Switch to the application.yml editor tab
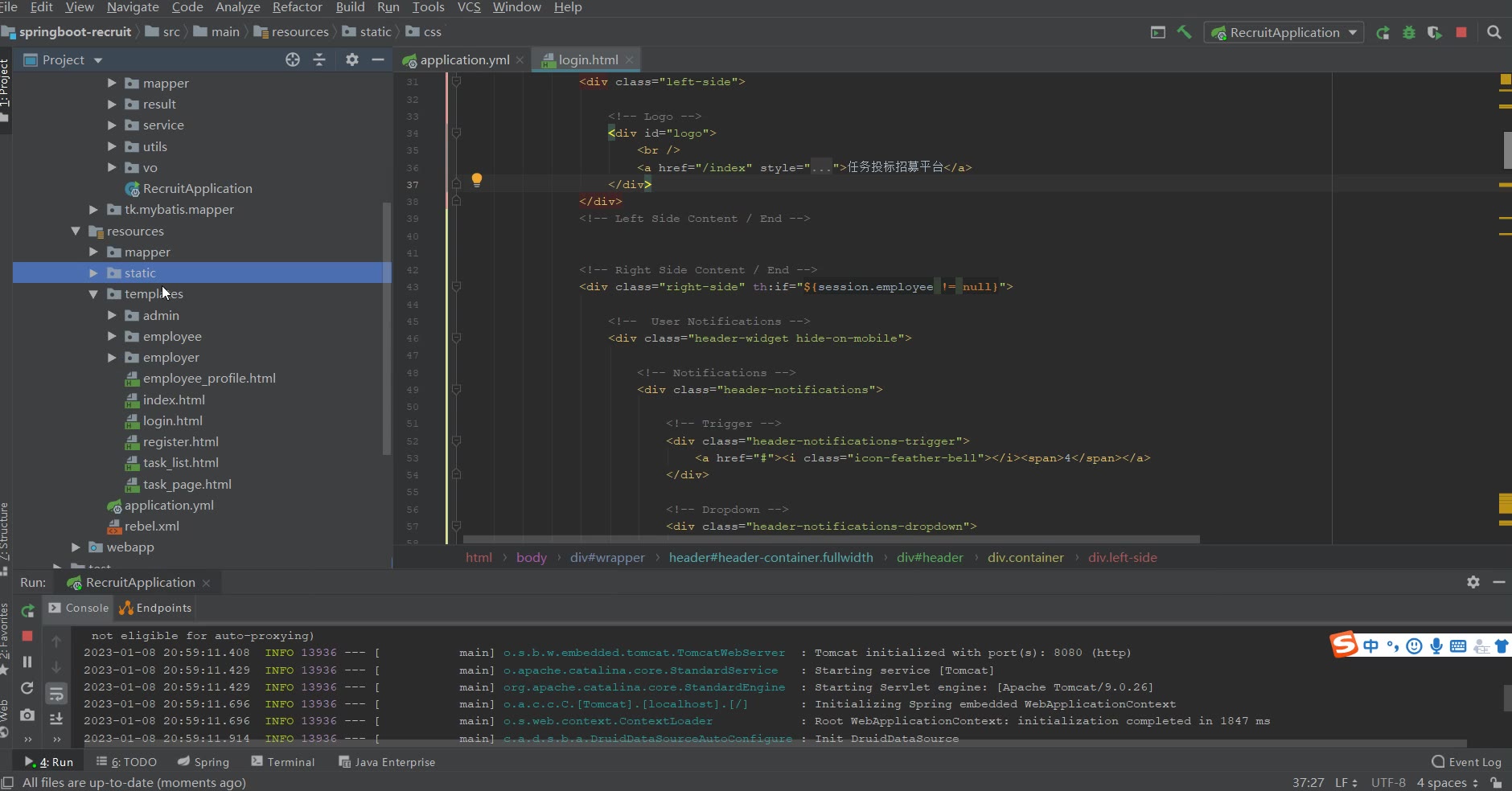This screenshot has height=791, width=1512. click(464, 60)
